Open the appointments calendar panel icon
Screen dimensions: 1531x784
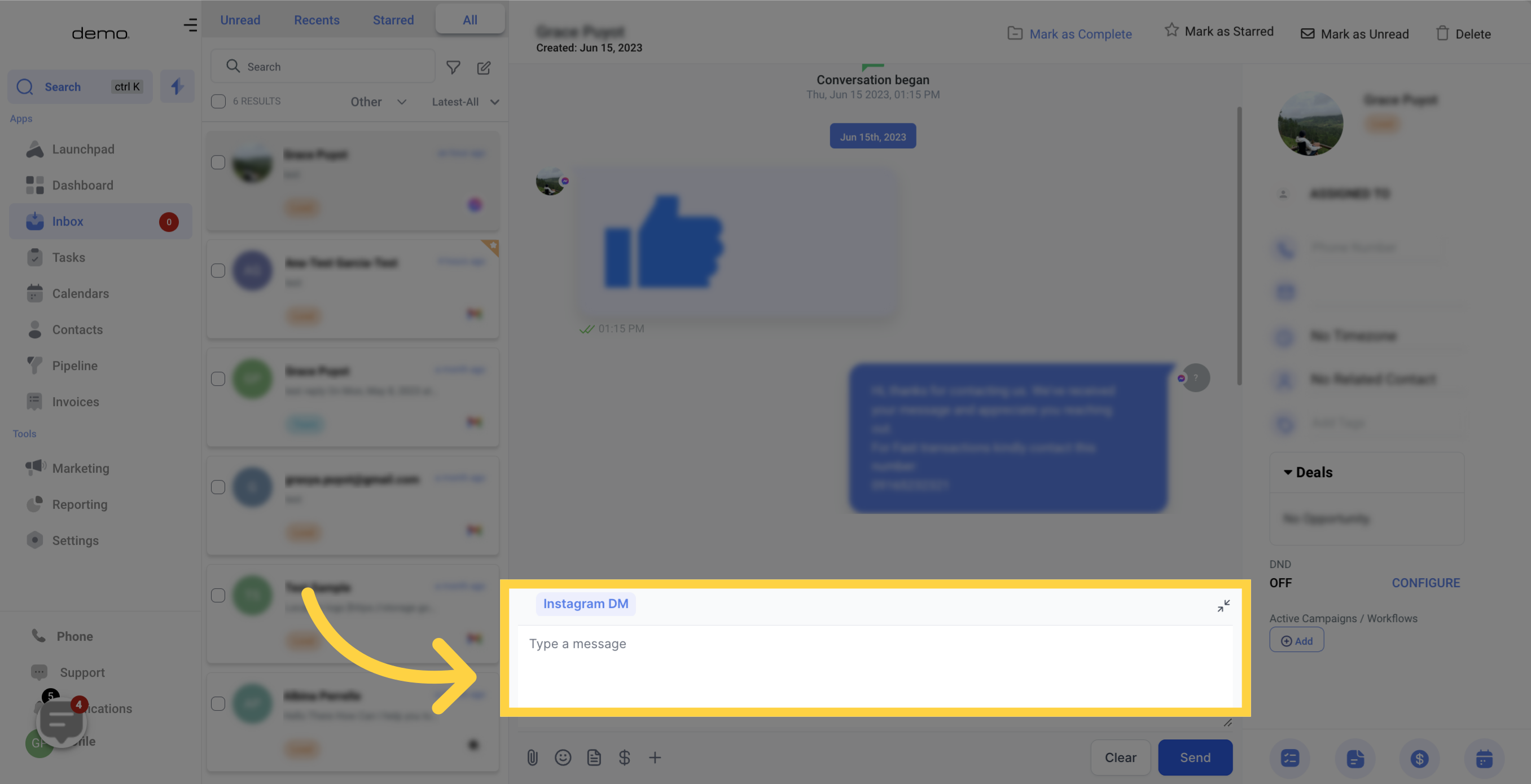[x=1484, y=759]
